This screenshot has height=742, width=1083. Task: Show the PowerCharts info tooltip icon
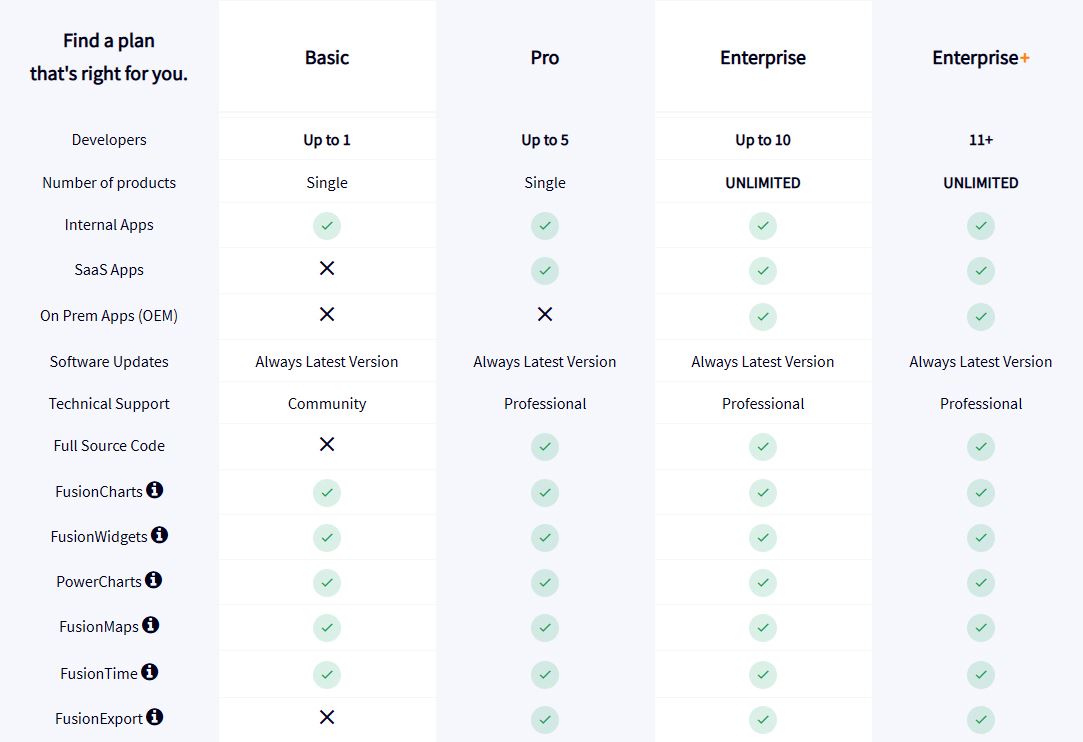coord(153,580)
